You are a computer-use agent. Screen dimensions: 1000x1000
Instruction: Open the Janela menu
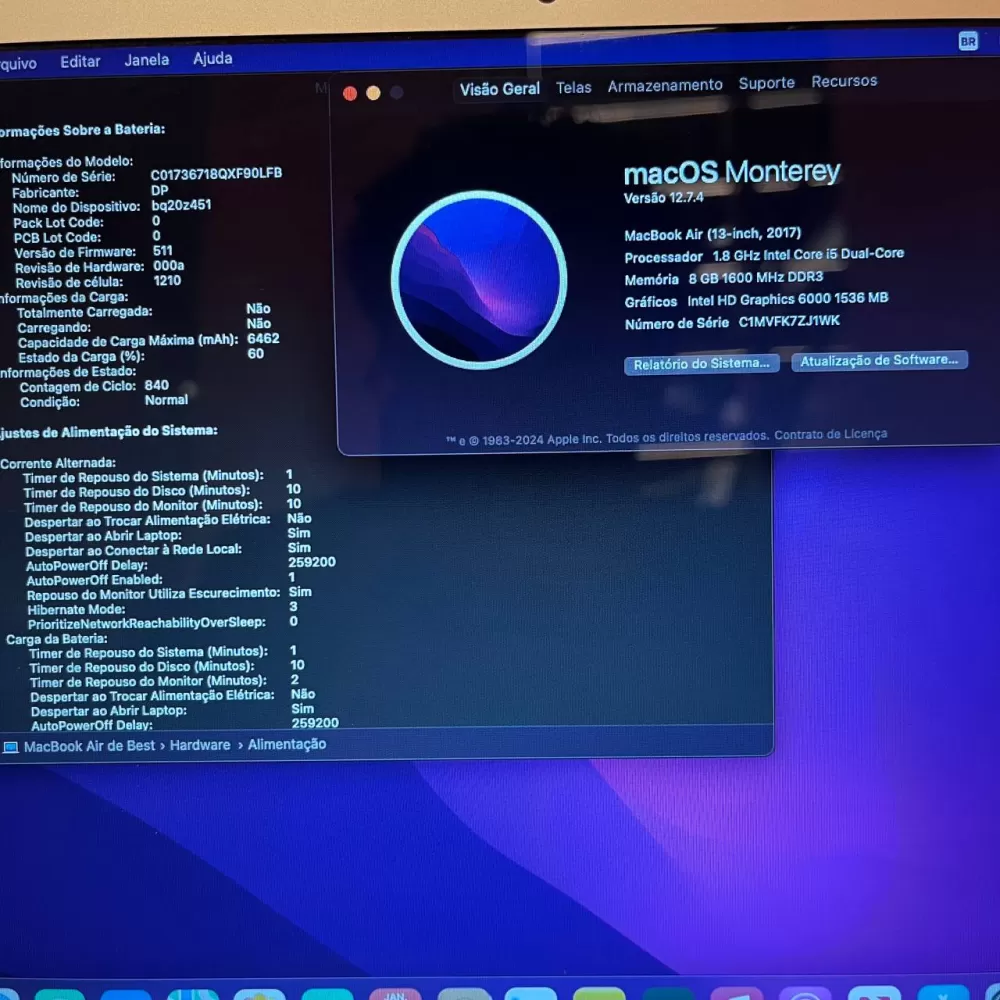coord(147,60)
